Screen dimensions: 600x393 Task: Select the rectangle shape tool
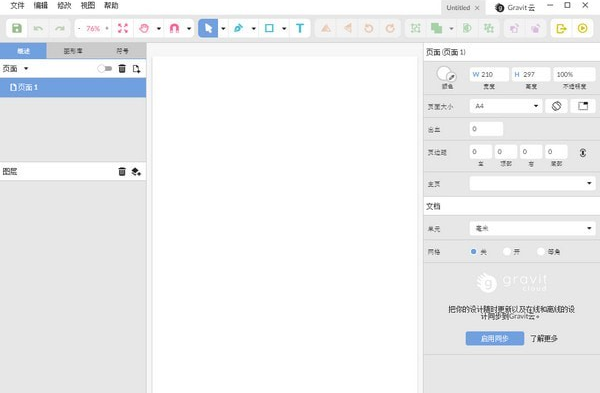269,28
